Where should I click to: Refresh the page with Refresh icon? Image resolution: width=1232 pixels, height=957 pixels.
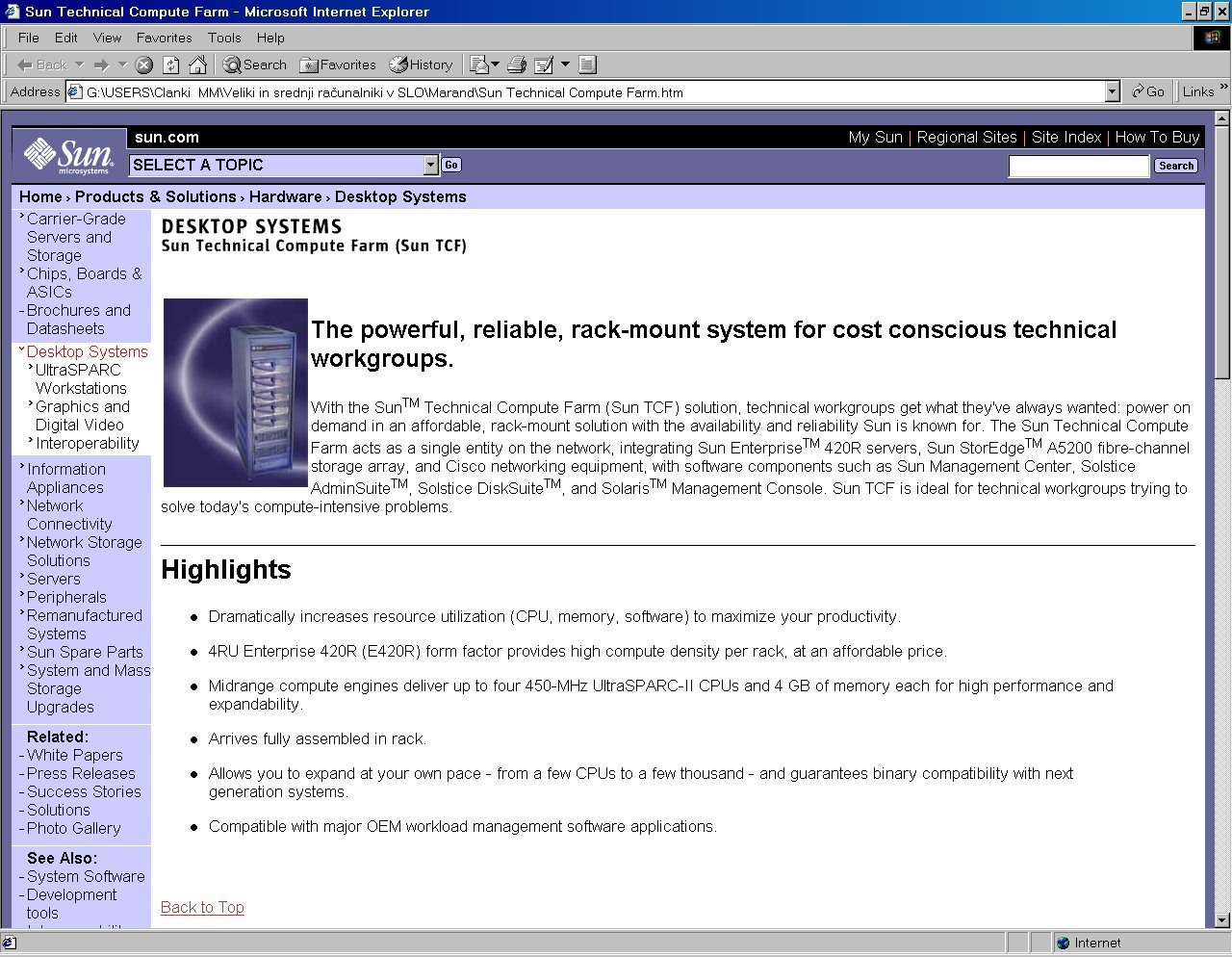click(170, 65)
